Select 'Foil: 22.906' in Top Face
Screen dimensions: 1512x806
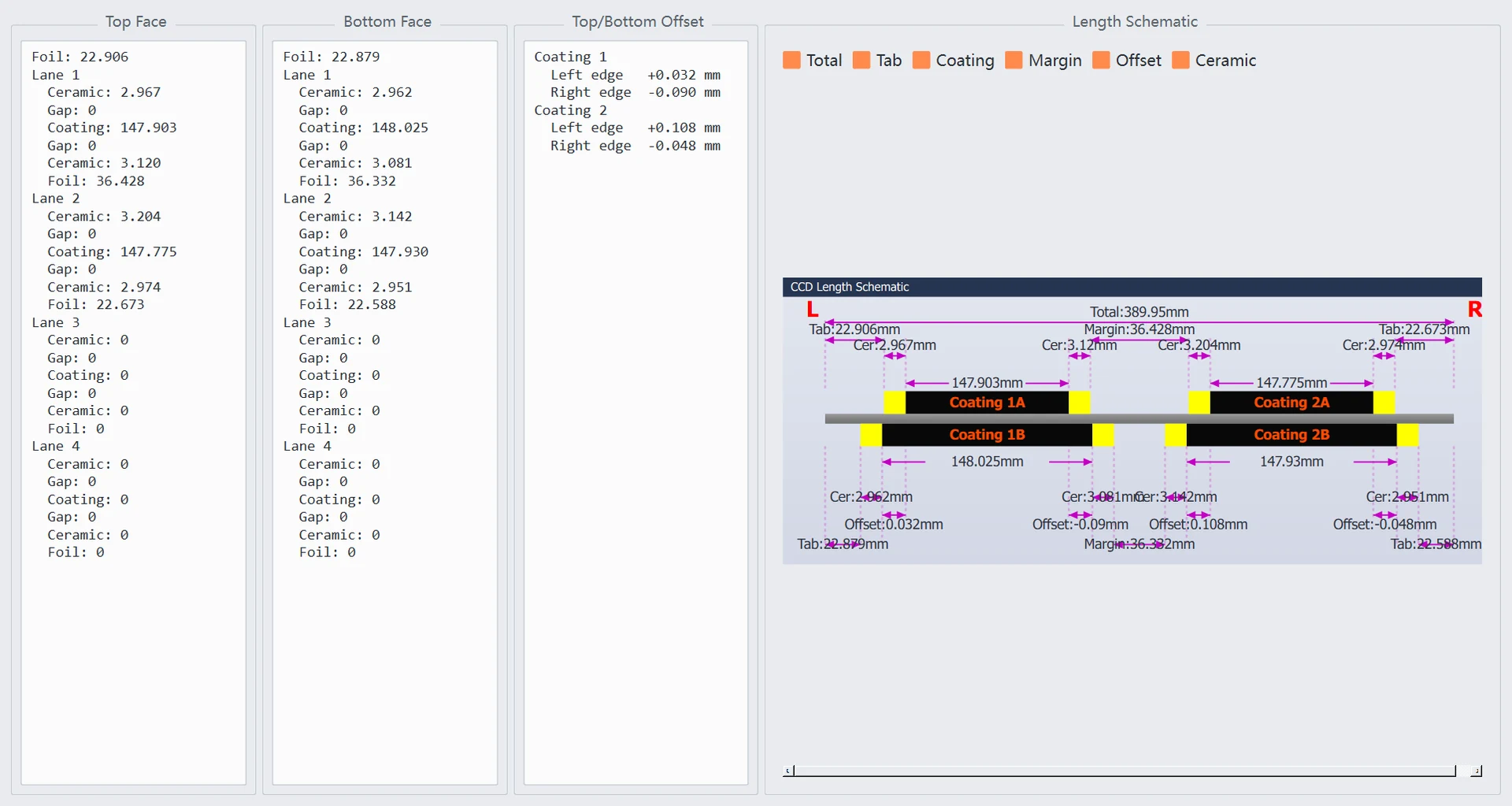point(80,57)
